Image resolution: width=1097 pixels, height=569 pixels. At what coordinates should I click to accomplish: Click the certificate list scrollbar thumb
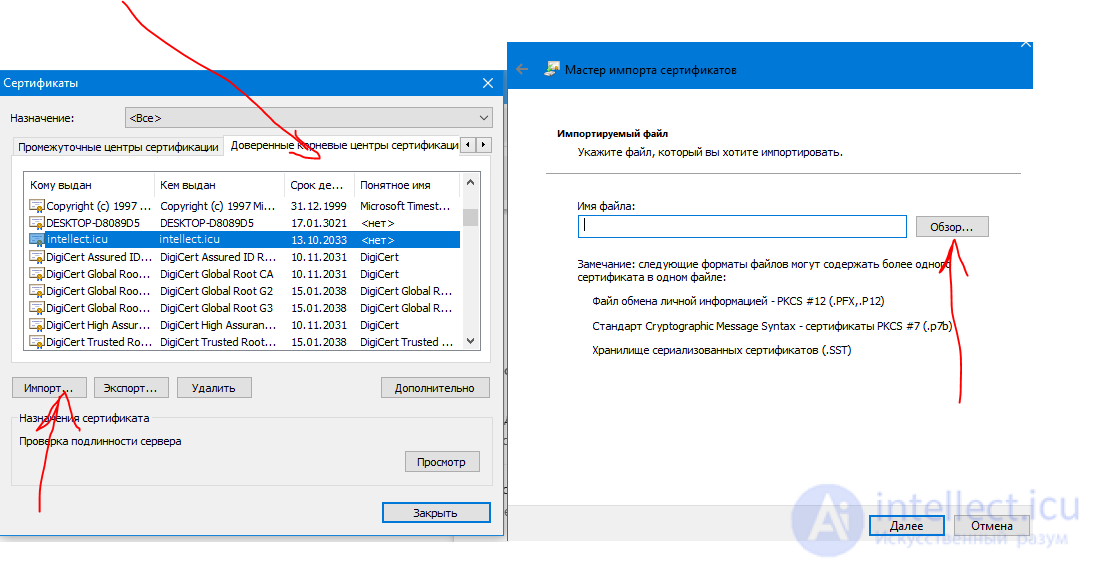coord(470,217)
